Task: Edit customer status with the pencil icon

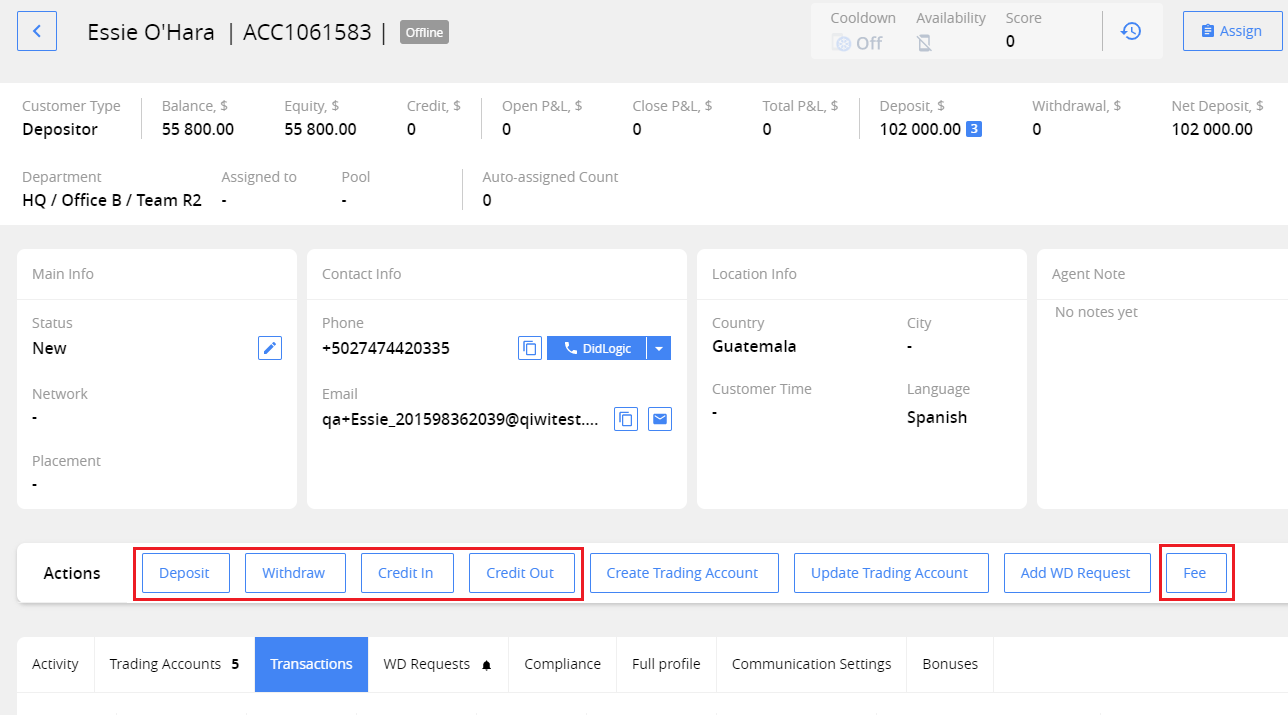Action: 269,347
